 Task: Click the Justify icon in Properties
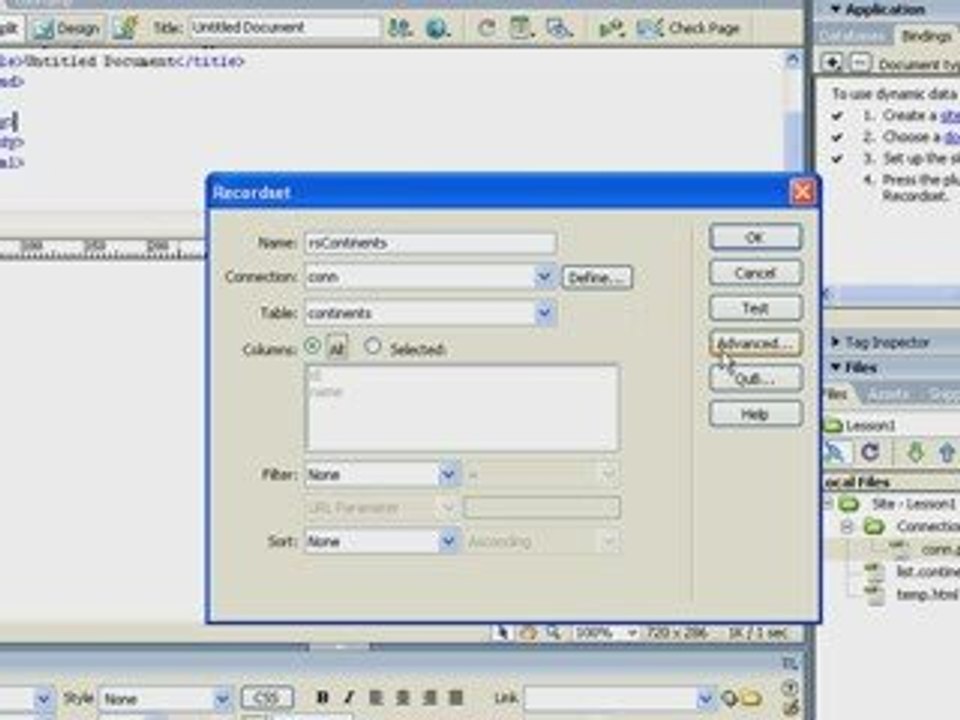click(456, 697)
